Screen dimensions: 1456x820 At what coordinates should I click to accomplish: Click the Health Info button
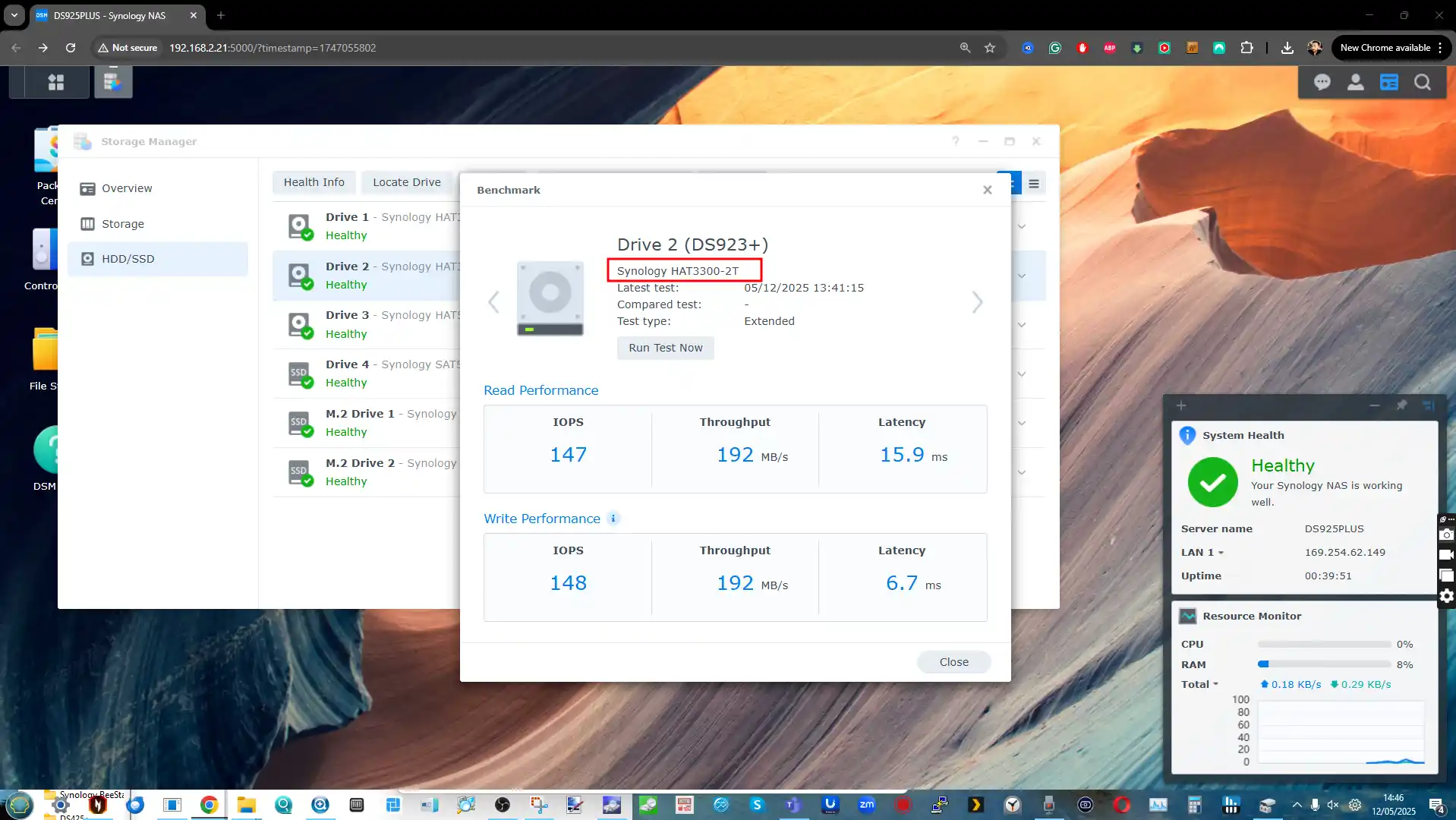point(314,182)
